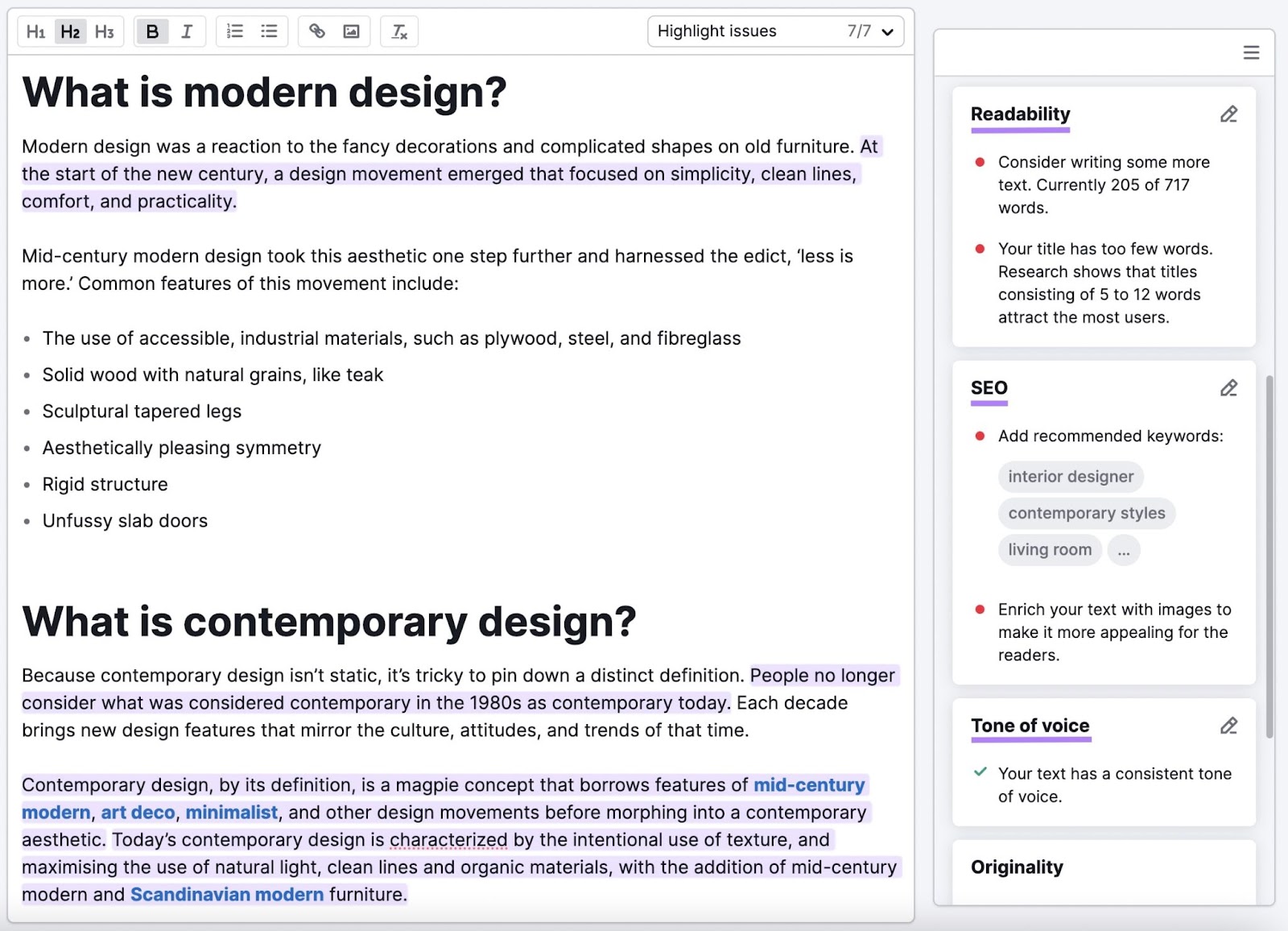This screenshot has height=931, width=1288.
Task: Open the sidebar hamburger menu
Action: [1251, 52]
